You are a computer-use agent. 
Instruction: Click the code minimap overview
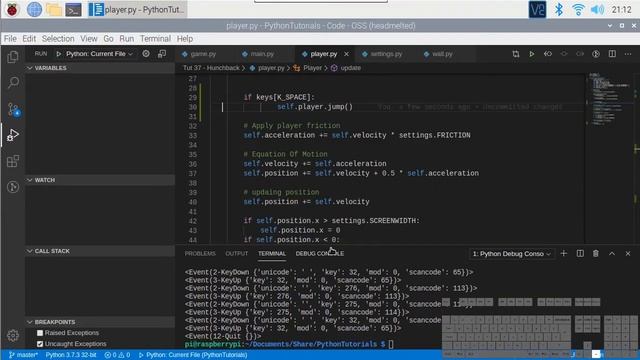click(x=610, y=99)
